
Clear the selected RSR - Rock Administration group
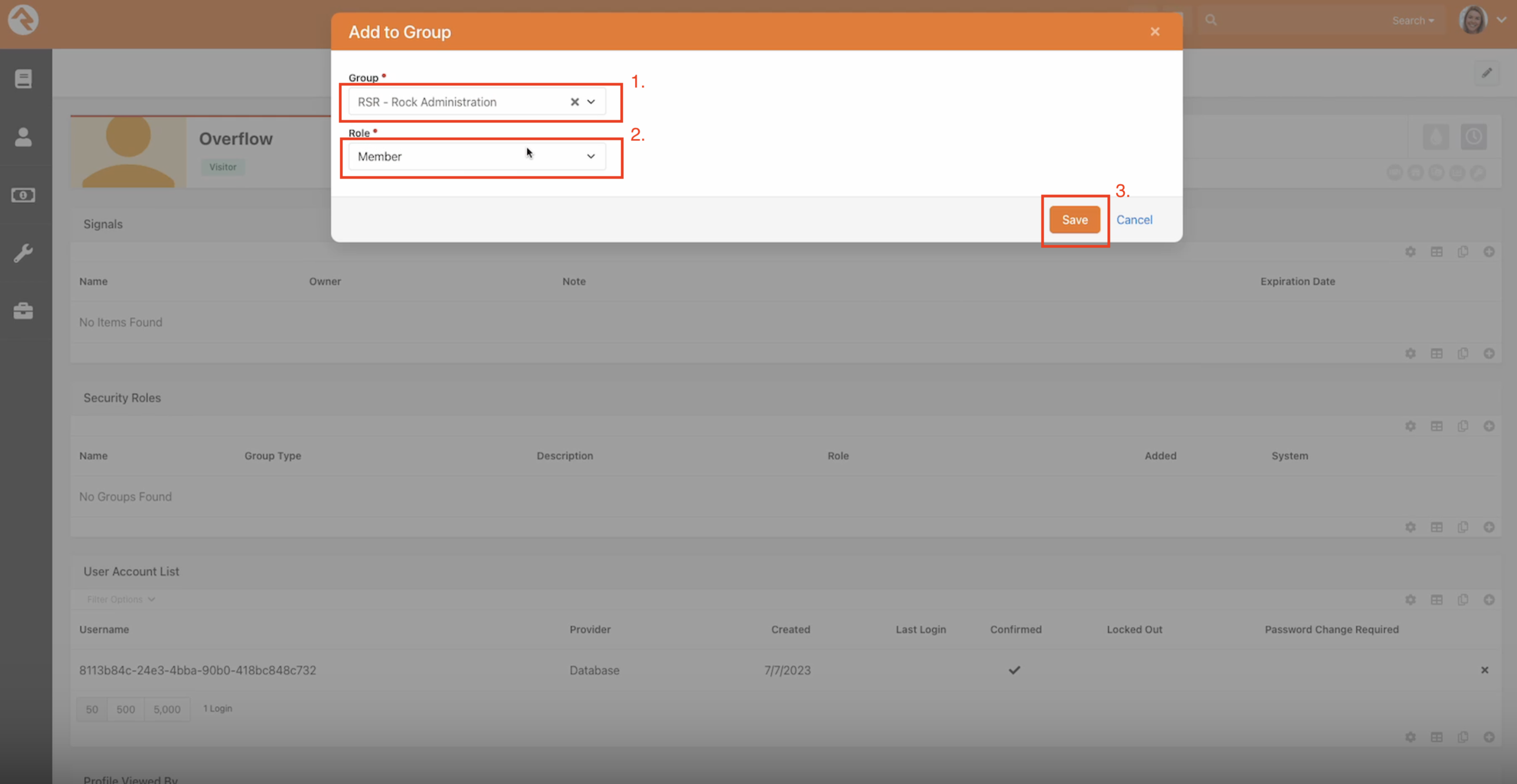point(575,102)
